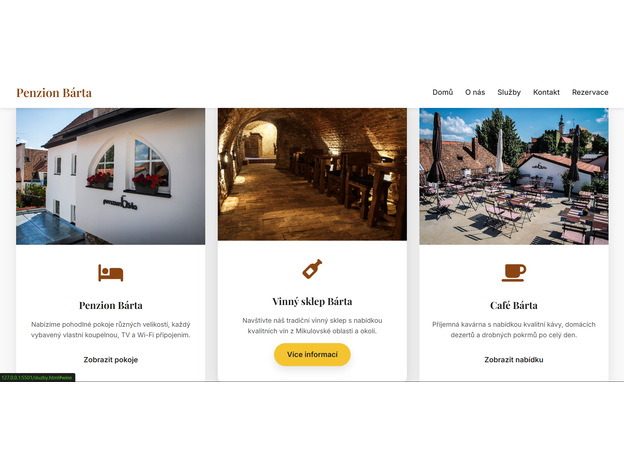Screen dimensions: 624x460
Task: Click the Penzion Bárta card heading
Action: point(111,306)
